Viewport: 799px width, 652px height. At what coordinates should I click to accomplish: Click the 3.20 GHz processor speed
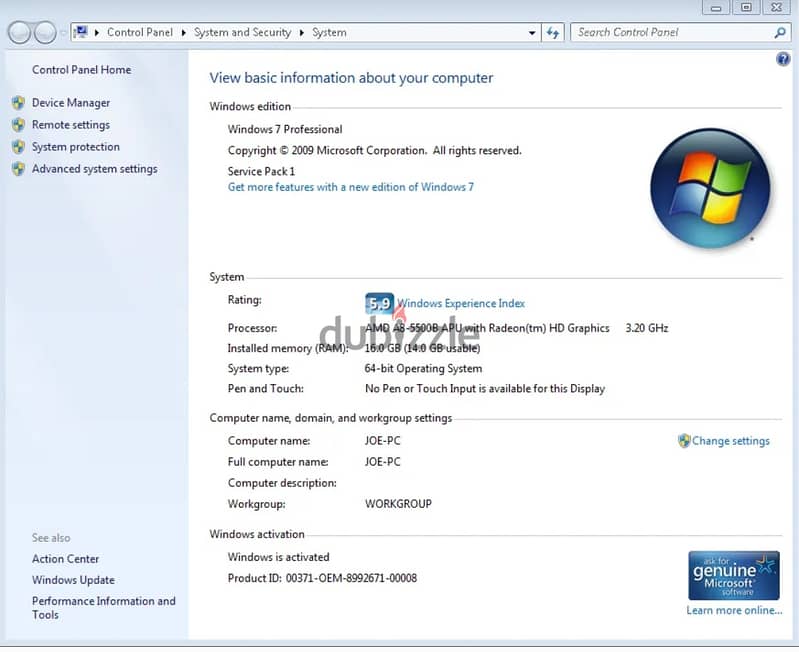[647, 328]
